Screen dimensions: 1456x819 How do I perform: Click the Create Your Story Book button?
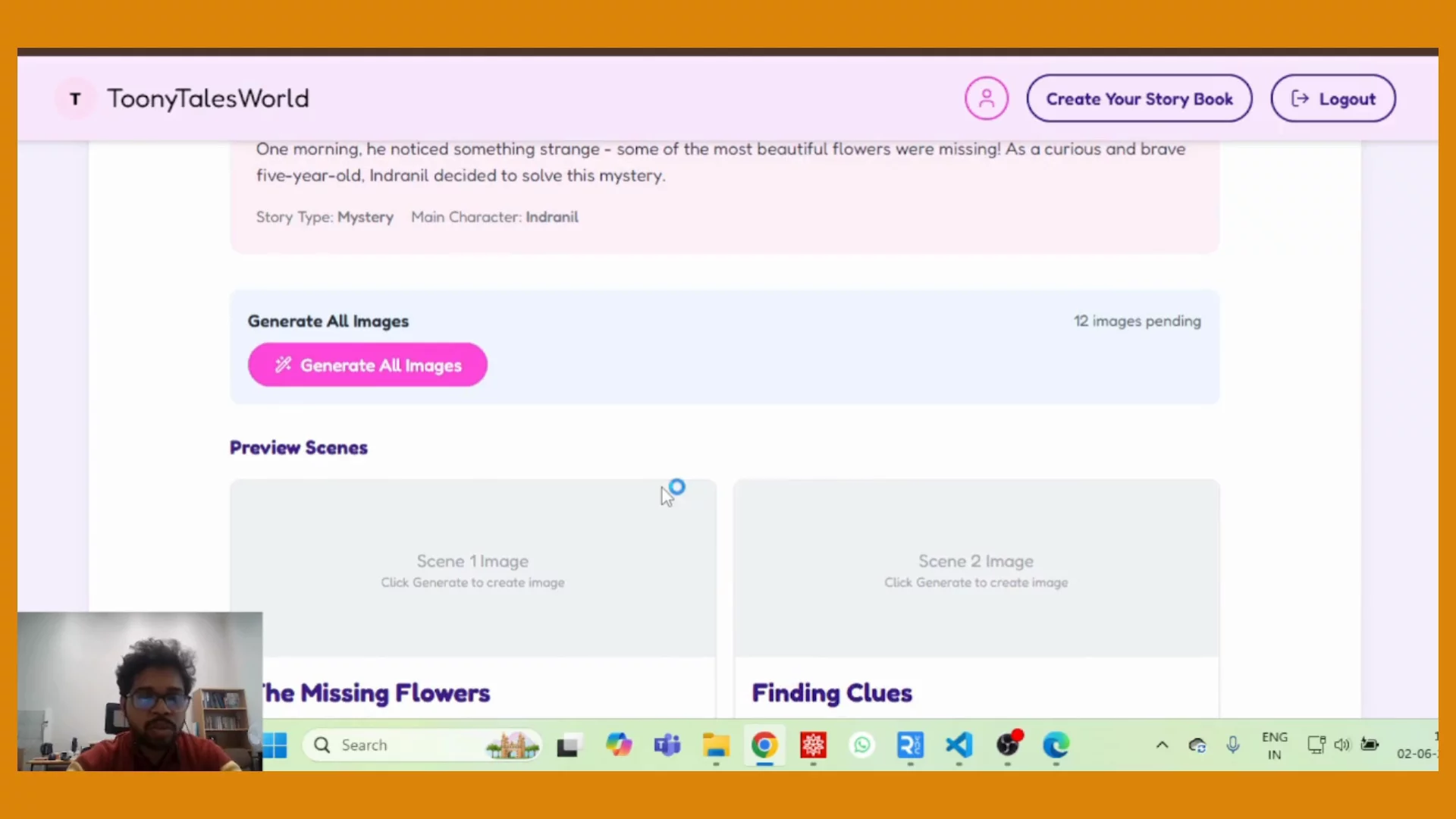(1139, 99)
